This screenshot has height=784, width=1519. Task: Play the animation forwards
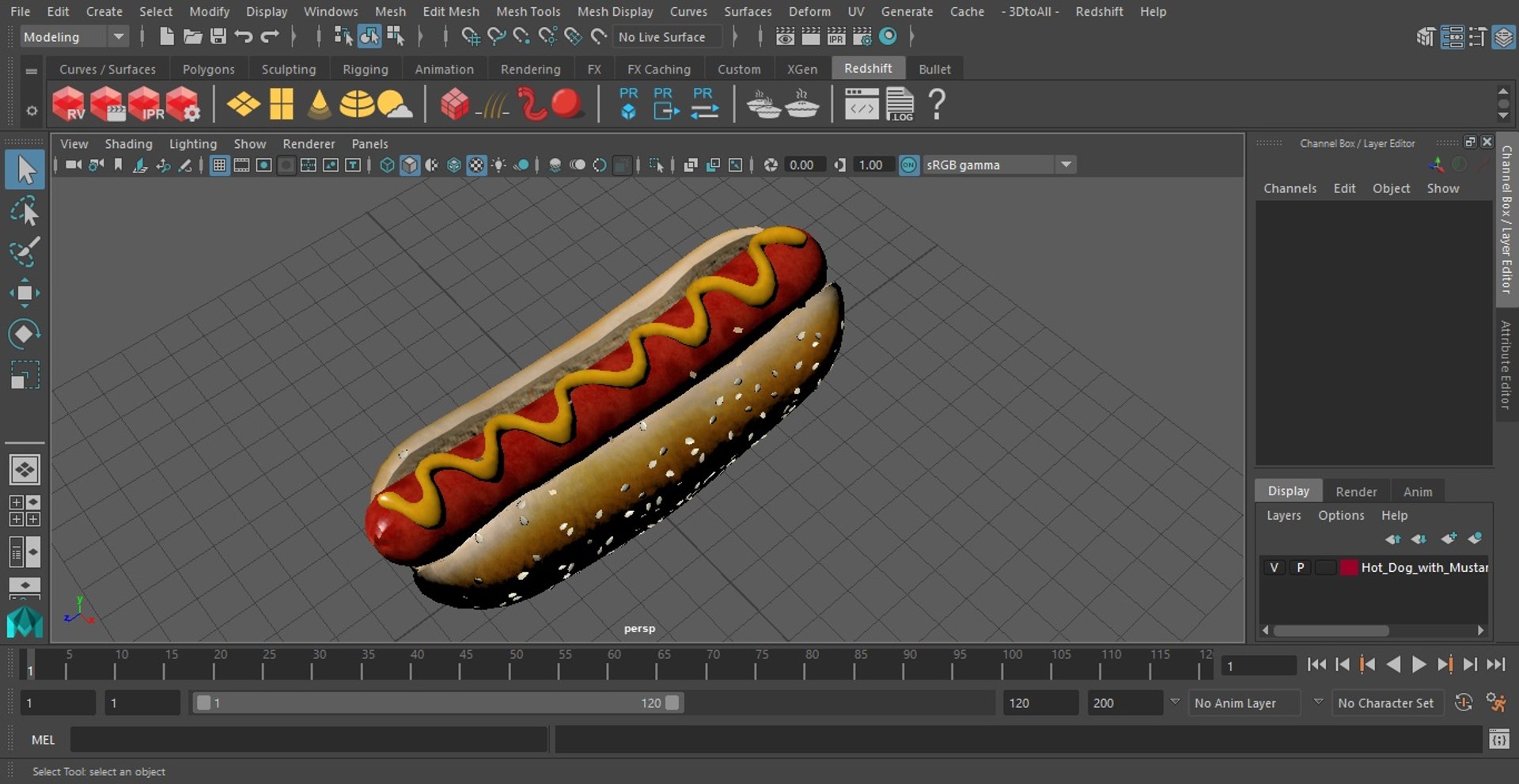coord(1419,665)
